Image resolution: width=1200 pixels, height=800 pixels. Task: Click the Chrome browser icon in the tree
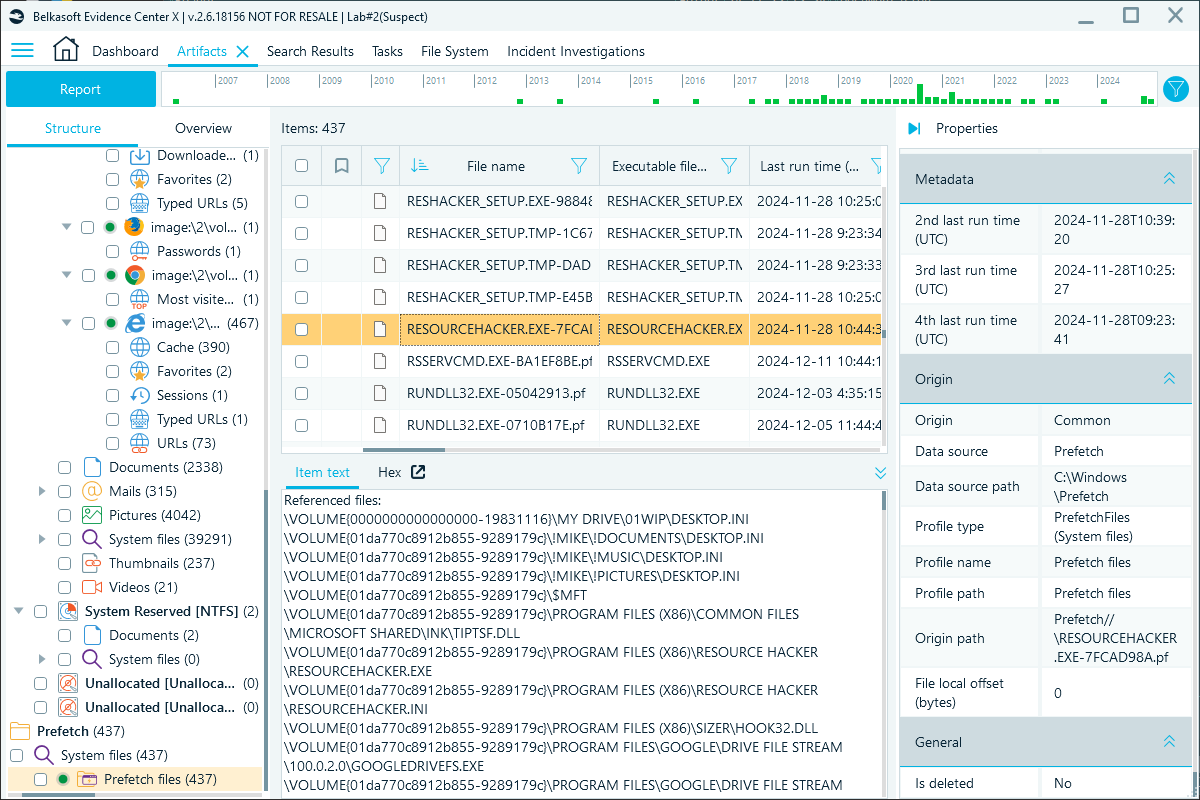click(135, 275)
